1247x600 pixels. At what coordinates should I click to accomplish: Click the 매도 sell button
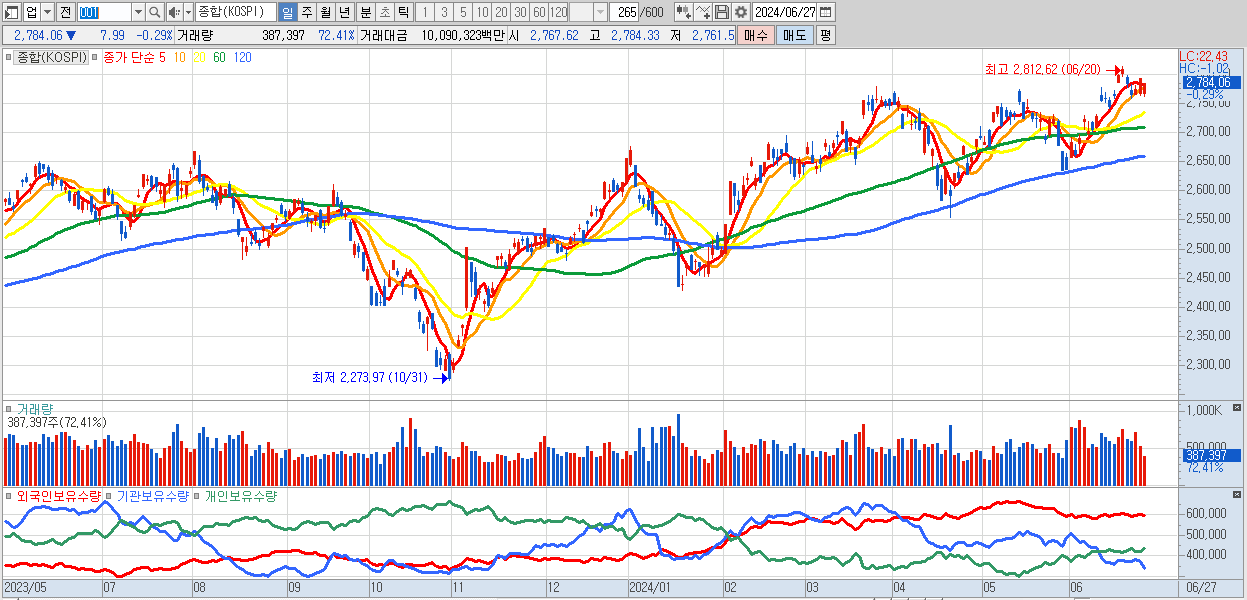(x=795, y=35)
